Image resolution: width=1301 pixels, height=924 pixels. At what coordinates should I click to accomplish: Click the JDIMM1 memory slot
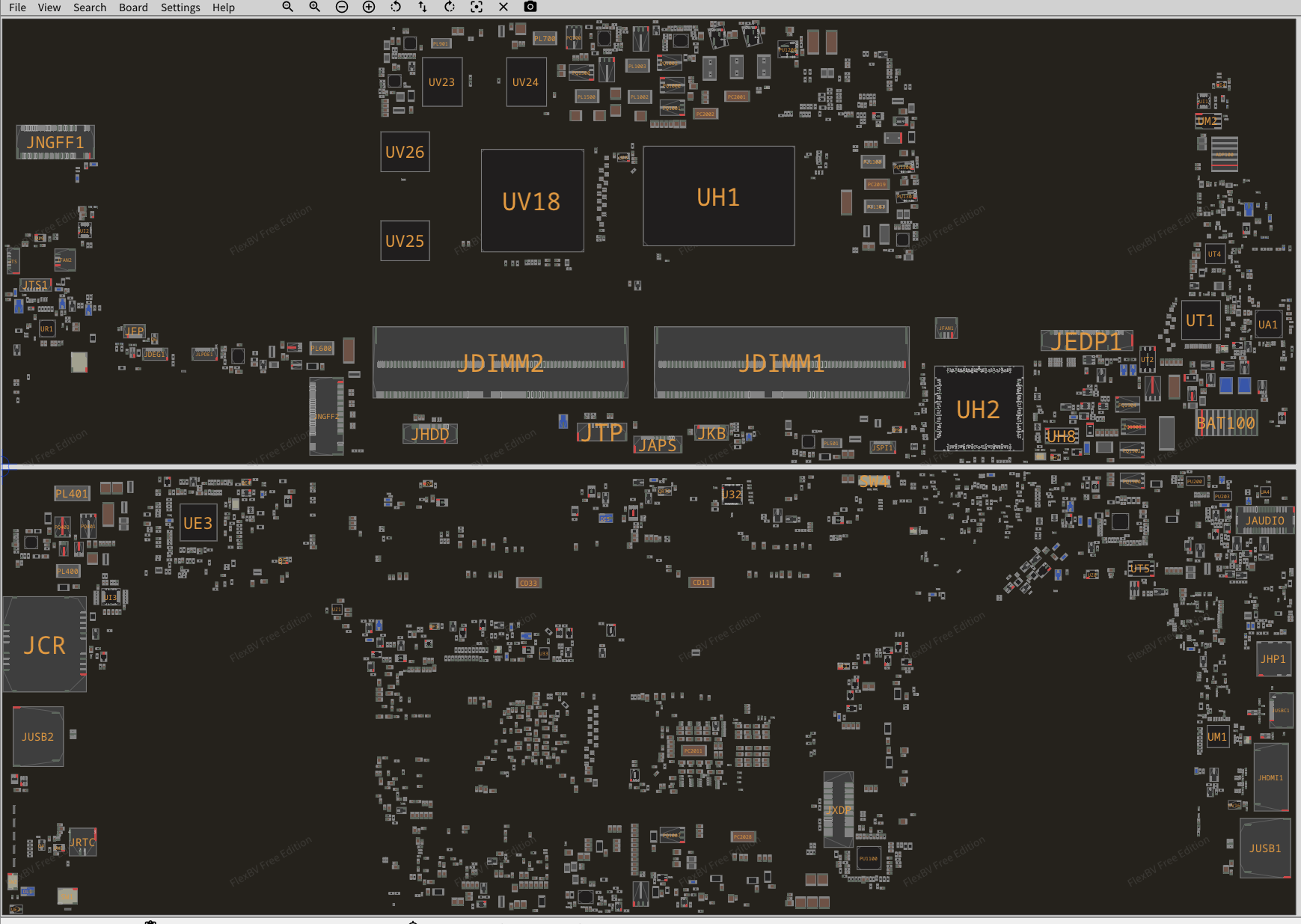pyautogui.click(x=781, y=364)
